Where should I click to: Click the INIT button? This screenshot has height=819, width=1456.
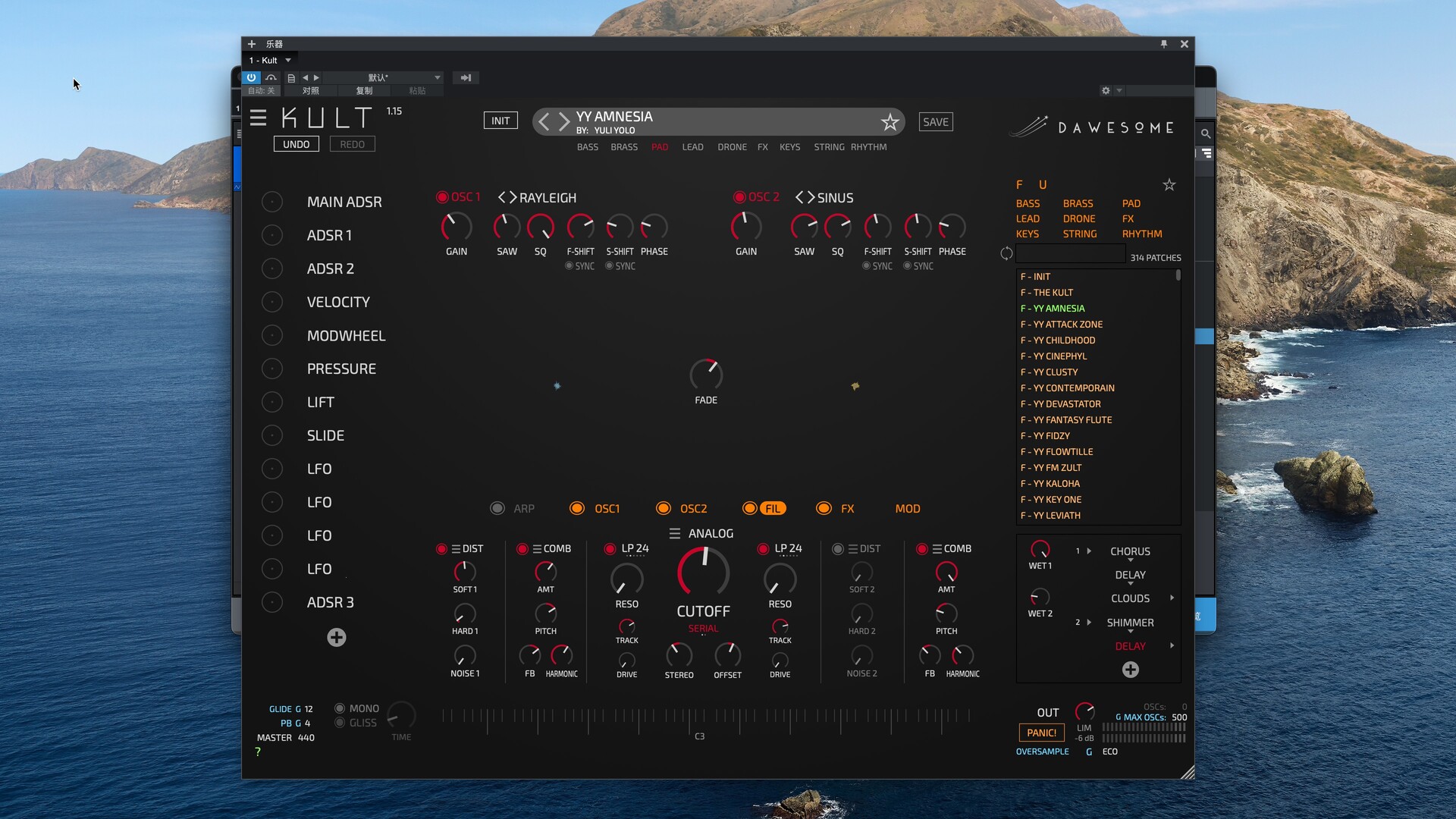tap(500, 121)
